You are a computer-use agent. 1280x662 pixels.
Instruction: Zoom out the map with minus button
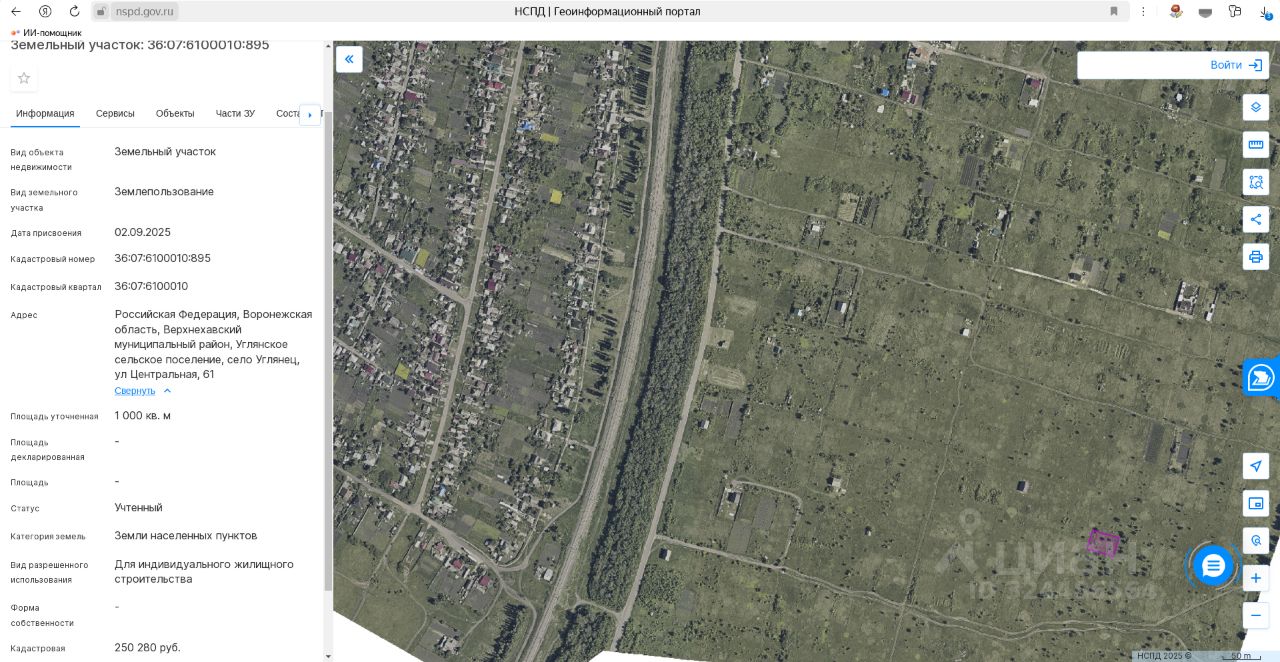coord(1256,615)
